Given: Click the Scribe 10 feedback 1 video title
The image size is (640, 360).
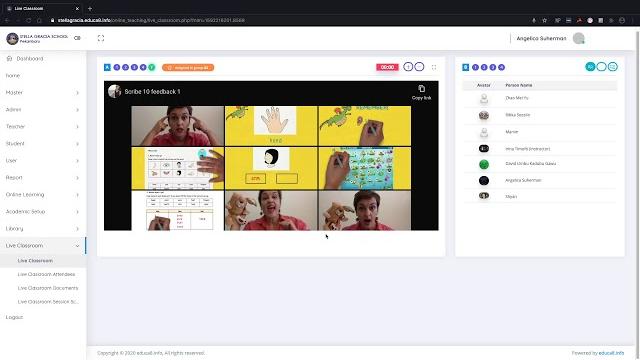Looking at the screenshot, I should pyautogui.click(x=152, y=91).
